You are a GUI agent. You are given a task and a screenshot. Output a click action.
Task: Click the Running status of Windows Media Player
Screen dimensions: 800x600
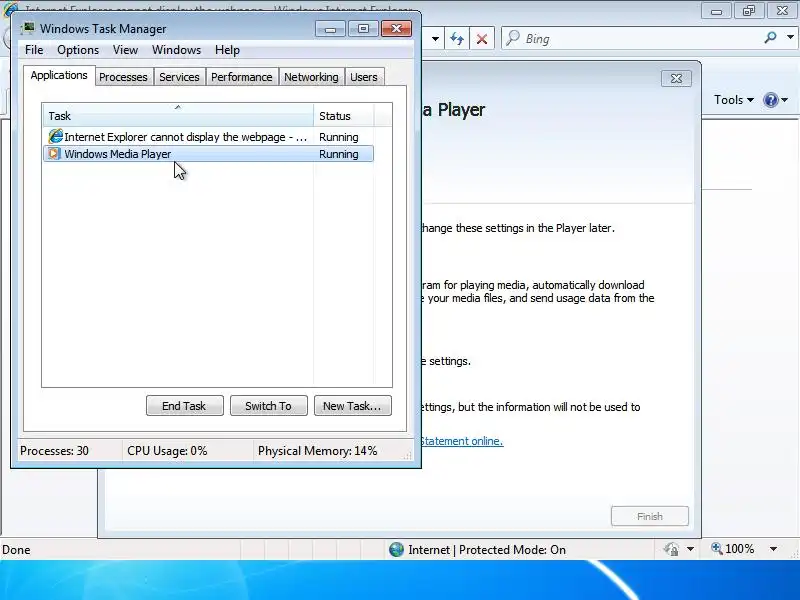point(339,154)
